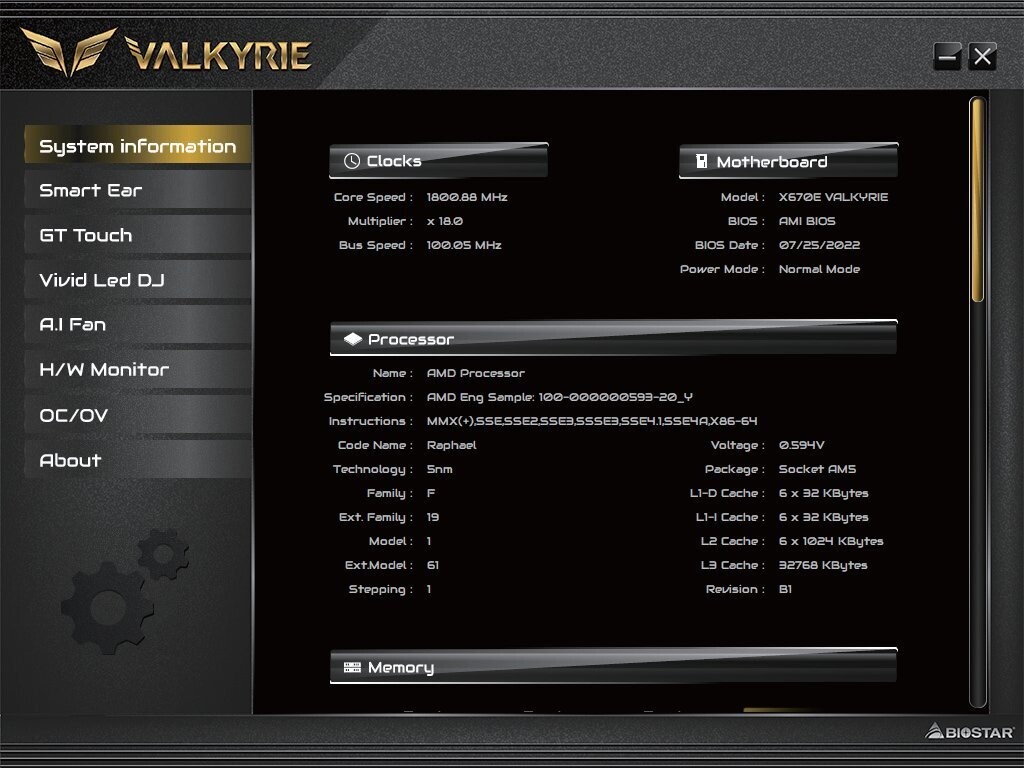
Task: Click the Biostar logo at bottom right
Action: point(968,732)
